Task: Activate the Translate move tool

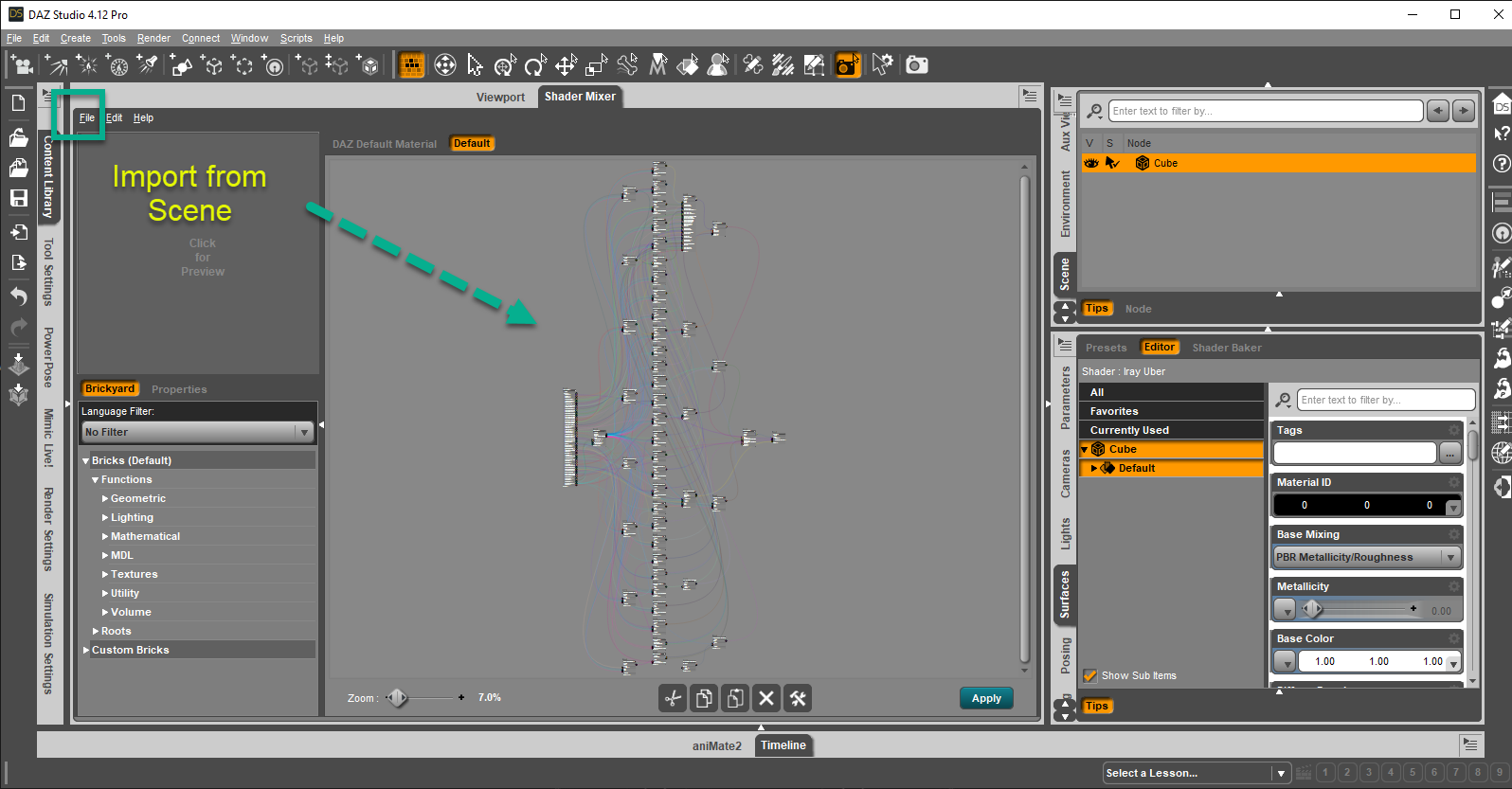Action: click(x=566, y=64)
